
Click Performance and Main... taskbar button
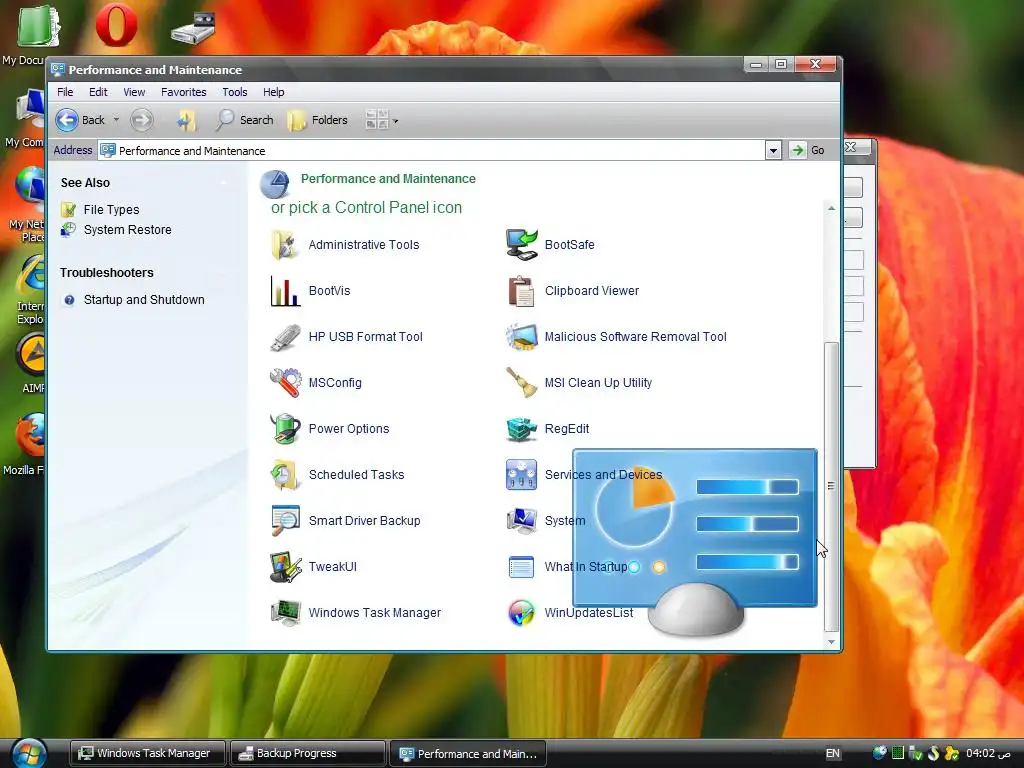[467, 754]
